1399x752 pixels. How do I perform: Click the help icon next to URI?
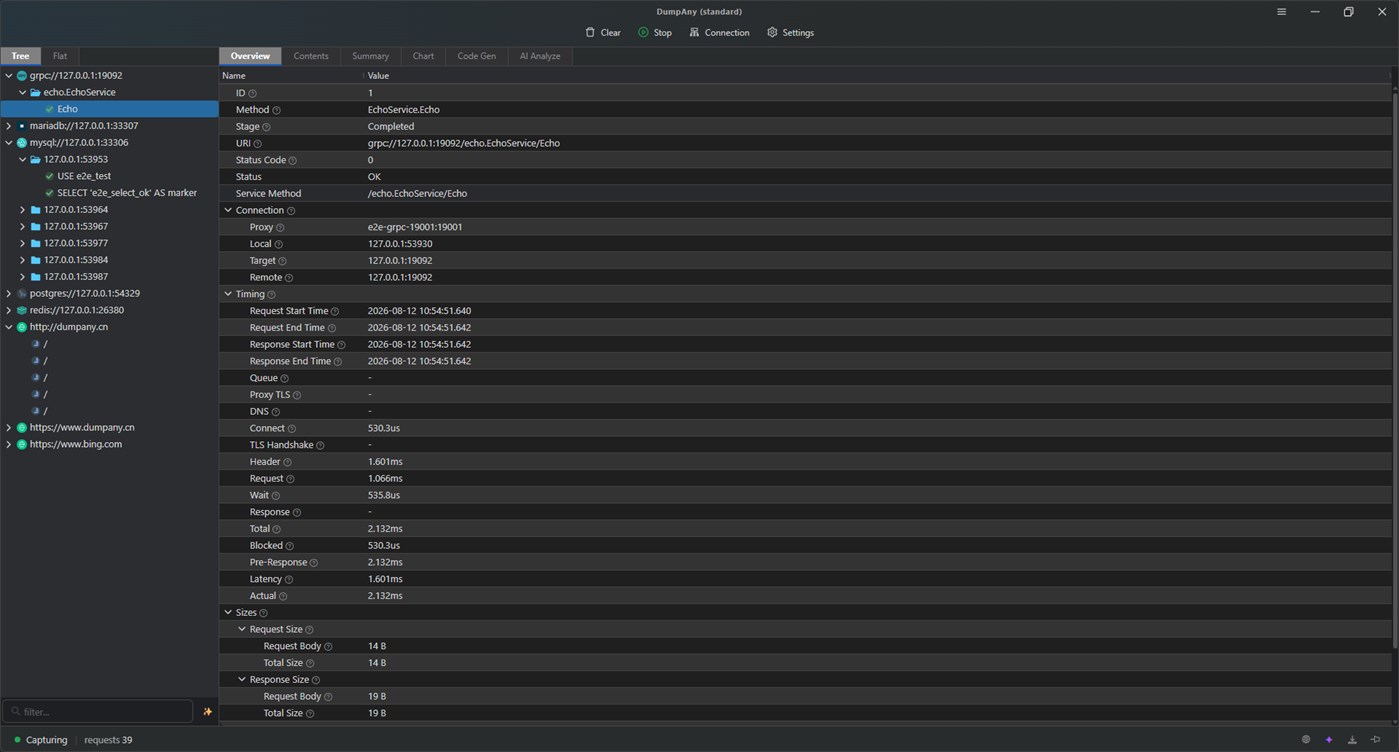point(258,144)
